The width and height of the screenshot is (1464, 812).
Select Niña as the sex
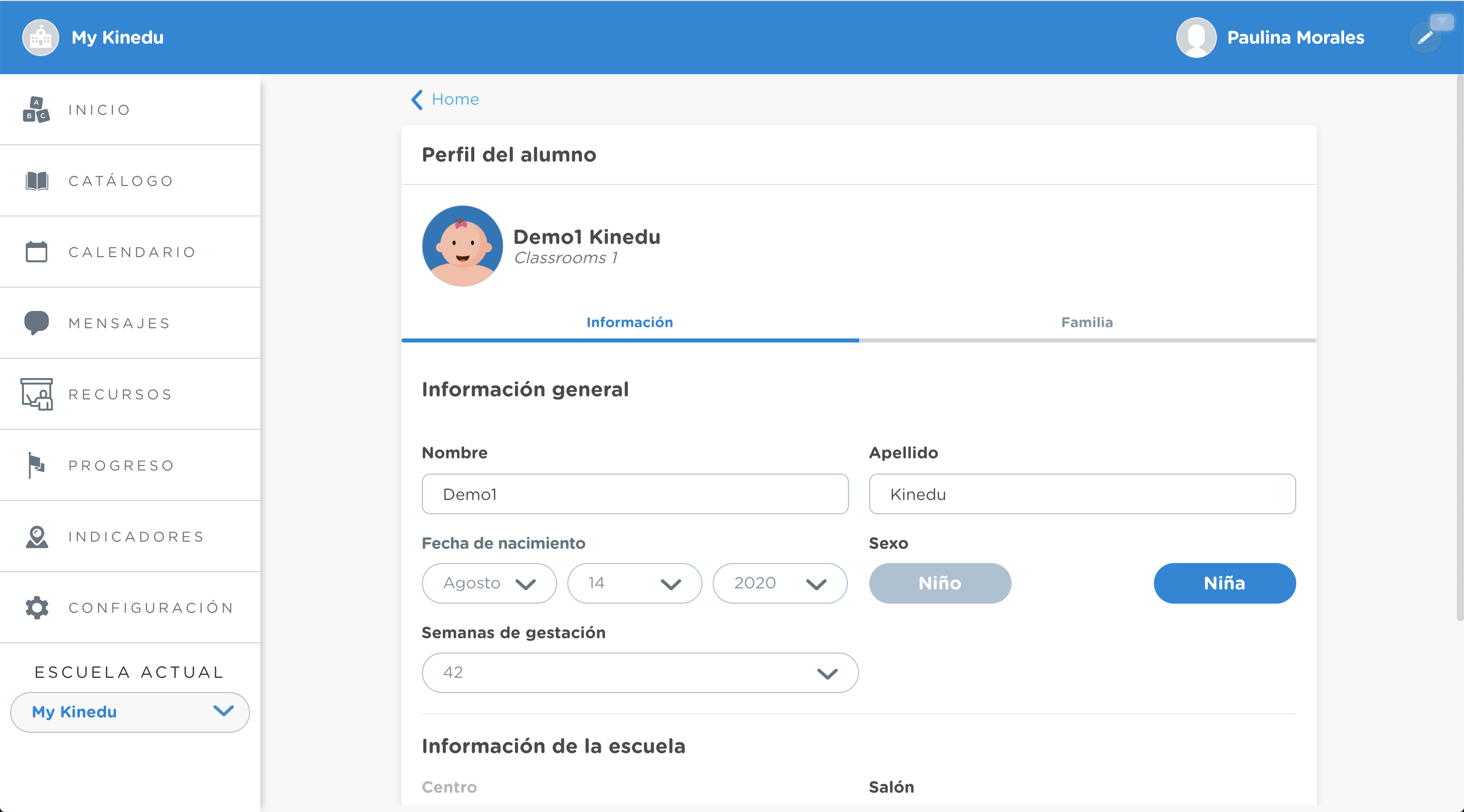(1225, 583)
